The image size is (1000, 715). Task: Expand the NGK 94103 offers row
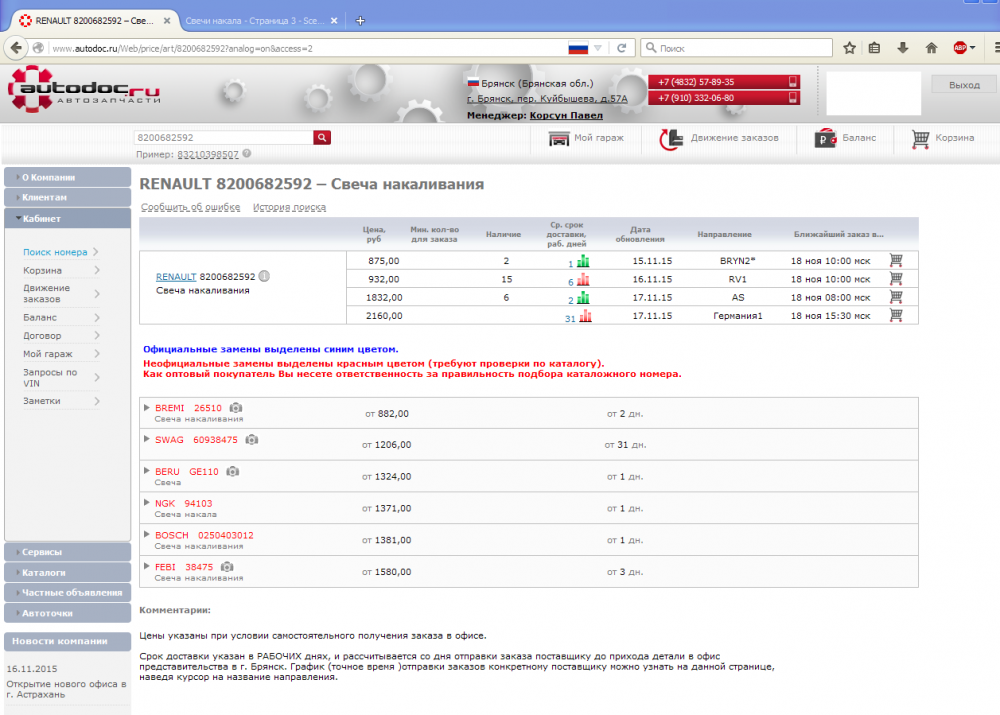coord(147,503)
